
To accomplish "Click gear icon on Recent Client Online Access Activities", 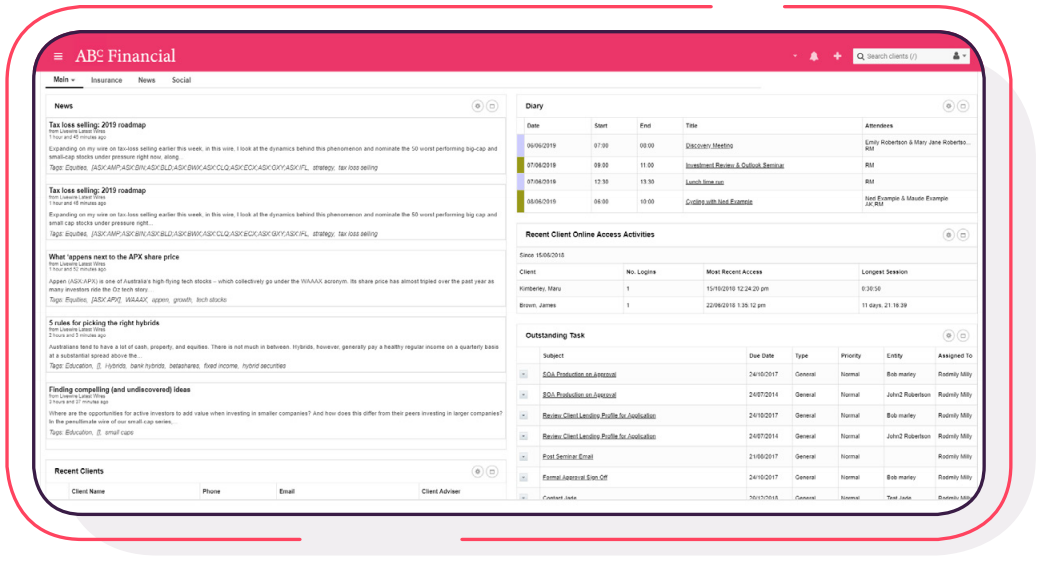I will (x=948, y=235).
